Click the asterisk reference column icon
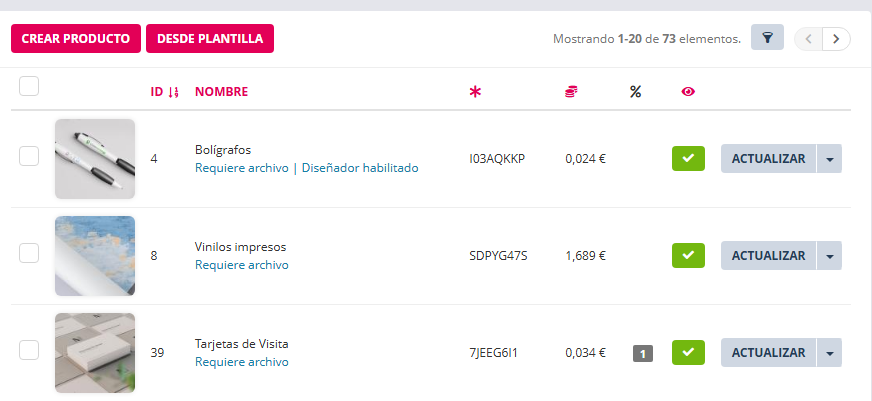Viewport: 872px width, 401px height. 475,92
